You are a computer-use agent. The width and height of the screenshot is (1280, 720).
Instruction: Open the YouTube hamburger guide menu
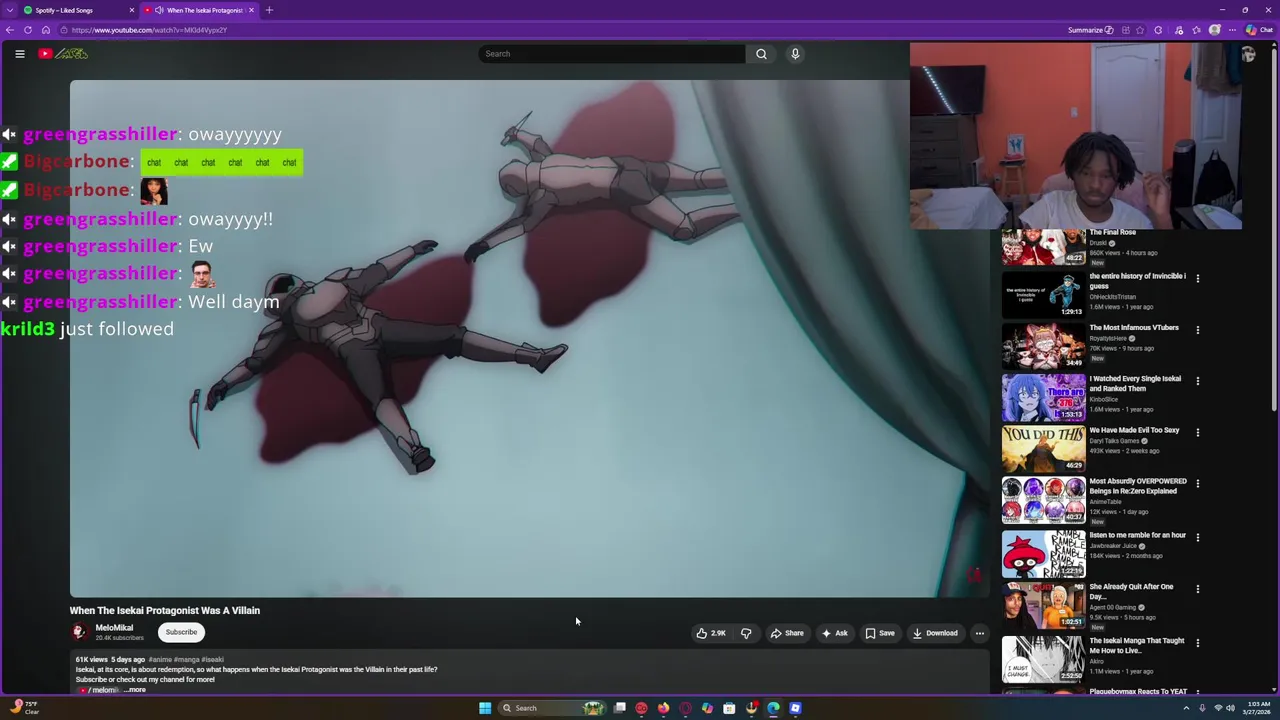click(x=19, y=54)
